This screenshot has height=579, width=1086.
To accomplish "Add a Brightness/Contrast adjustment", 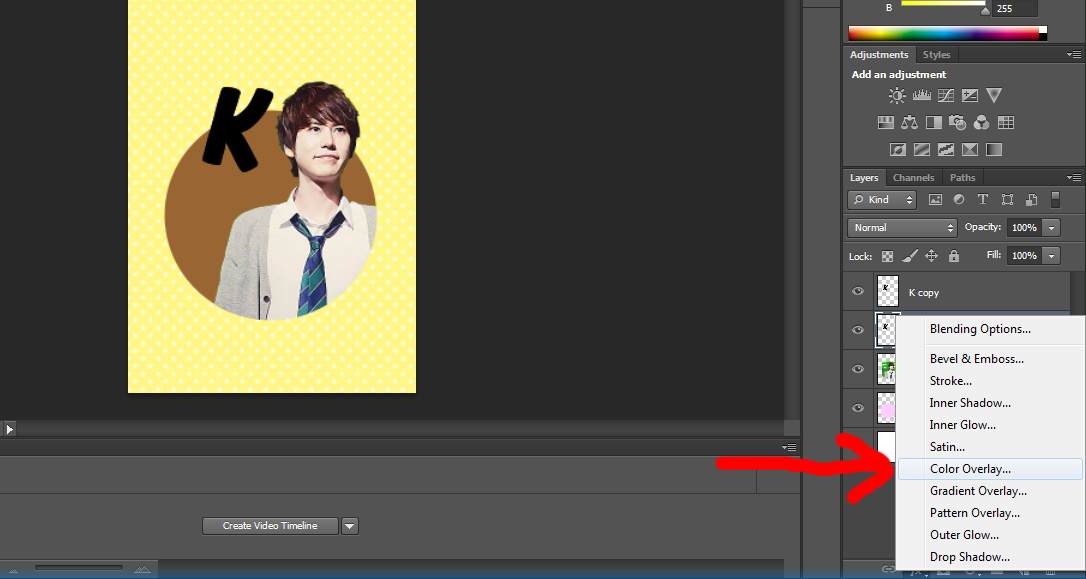I will [x=897, y=96].
